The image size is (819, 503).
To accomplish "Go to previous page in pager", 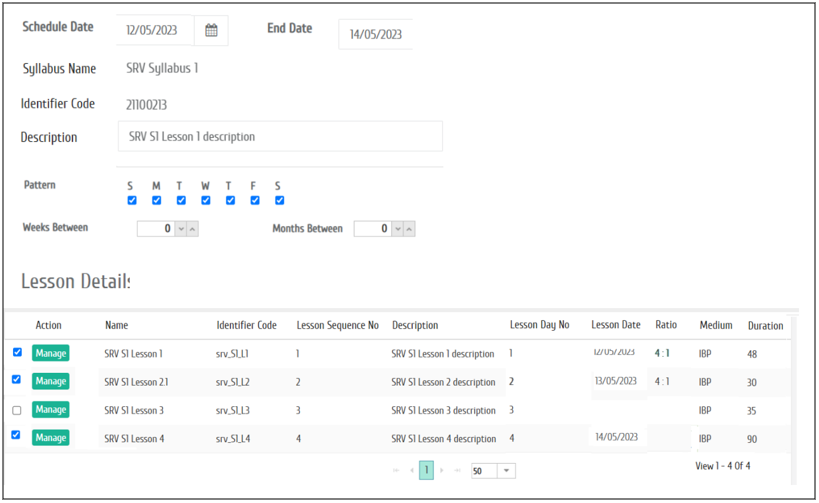I will pyautogui.click(x=411, y=470).
